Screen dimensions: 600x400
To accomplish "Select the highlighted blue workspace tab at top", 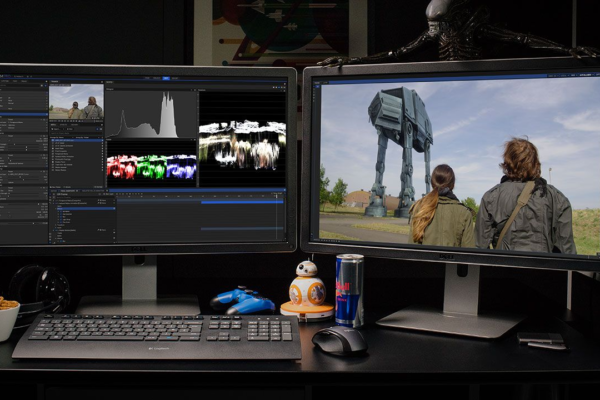I will [166, 78].
